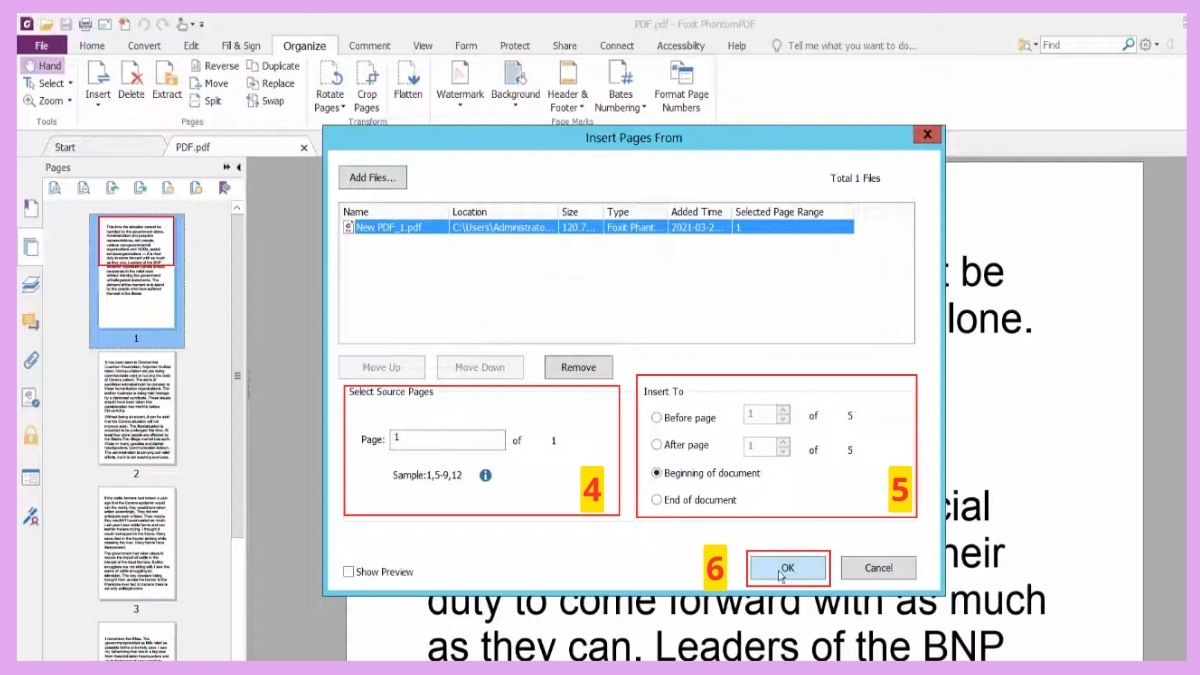Click the Print icon in quick access toolbar
The height and width of the screenshot is (675, 1200).
point(85,23)
